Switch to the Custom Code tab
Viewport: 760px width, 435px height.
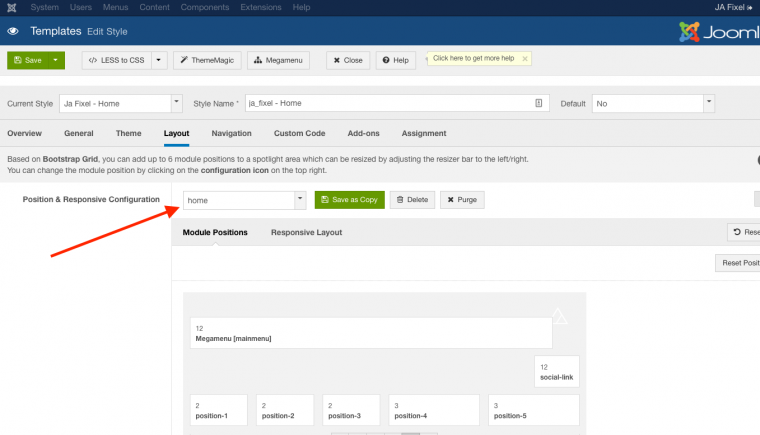(x=299, y=133)
